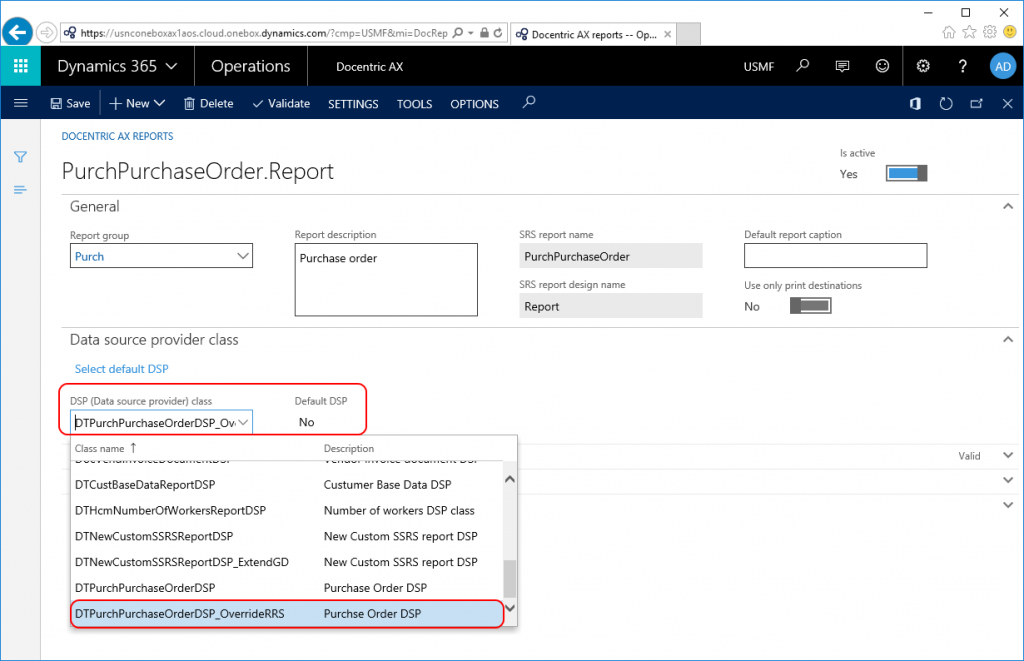The height and width of the screenshot is (661, 1024).
Task: Click the filter funnel in left sidebar
Action: pos(19,157)
